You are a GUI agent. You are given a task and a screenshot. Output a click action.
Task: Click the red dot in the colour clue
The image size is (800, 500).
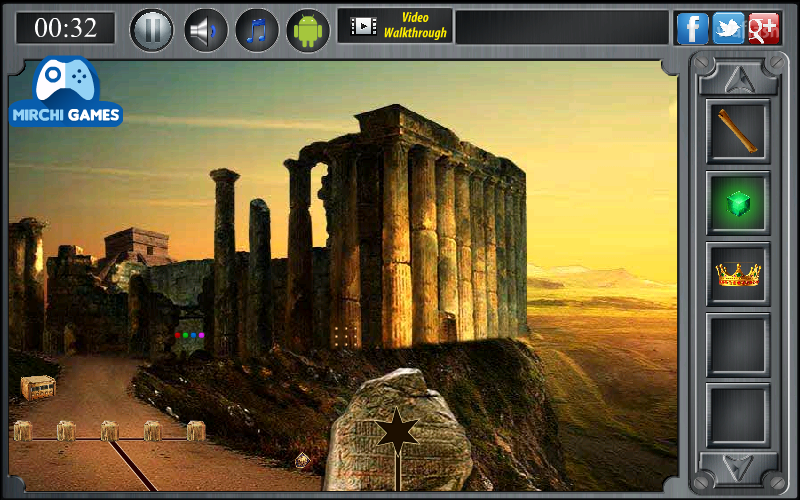[x=178, y=335]
